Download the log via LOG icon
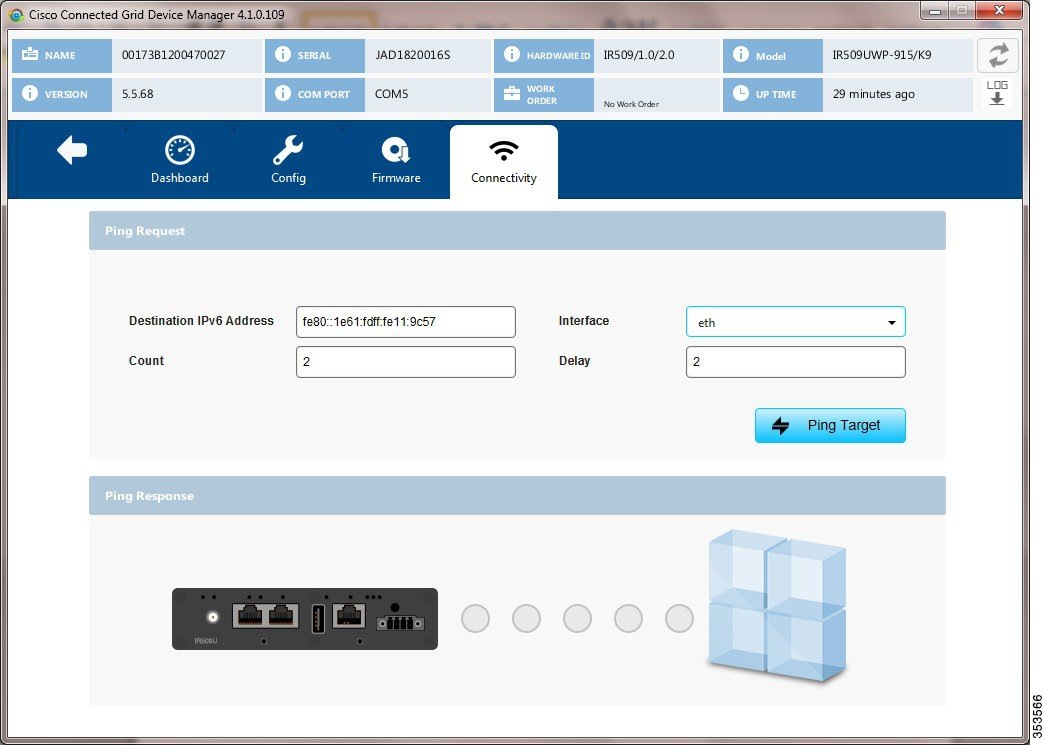The height and width of the screenshot is (745, 1045). tap(997, 93)
